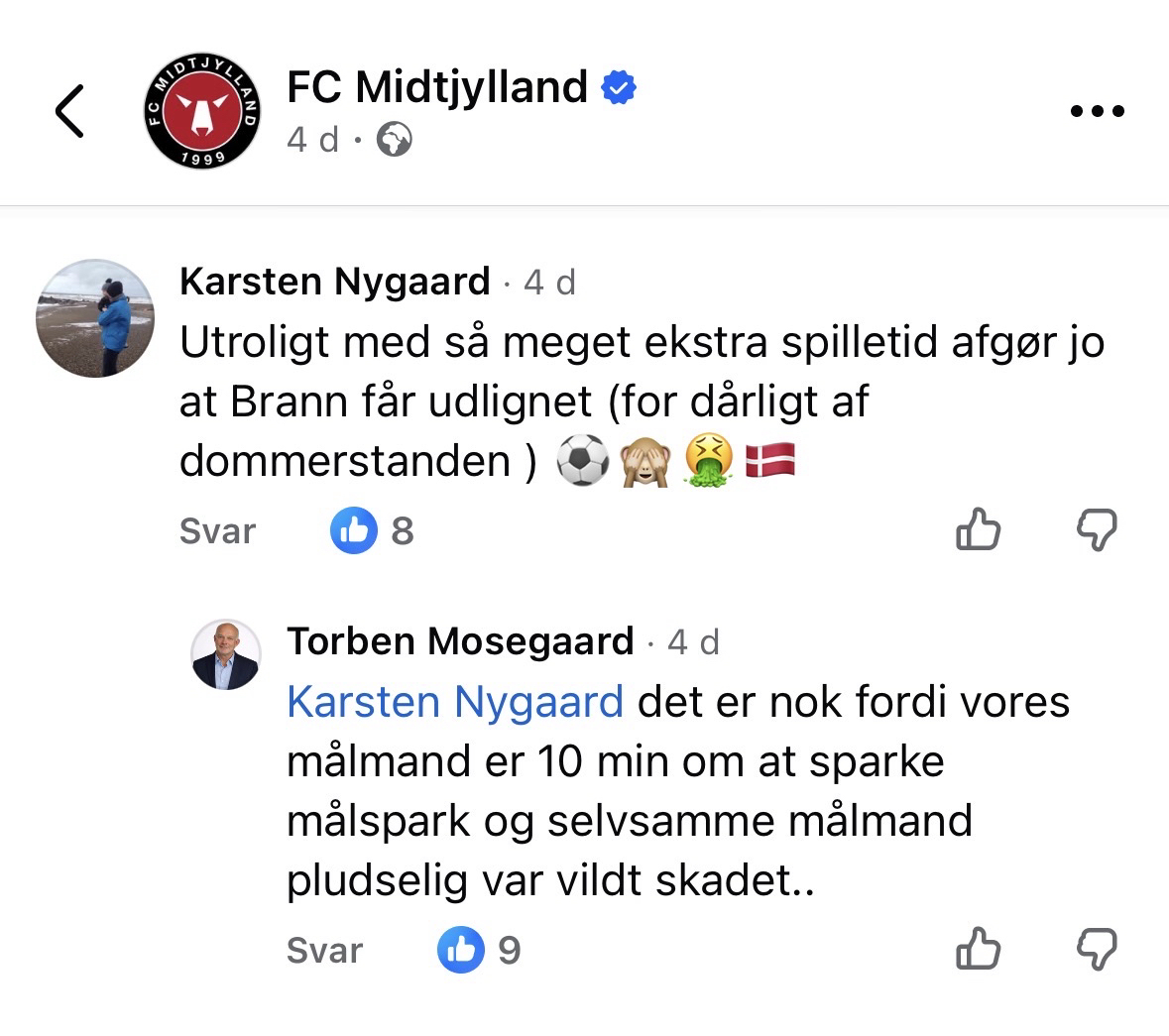Open Karsten Nygaard's profile picture
This screenshot has width=1169, height=1036.
tap(95, 318)
